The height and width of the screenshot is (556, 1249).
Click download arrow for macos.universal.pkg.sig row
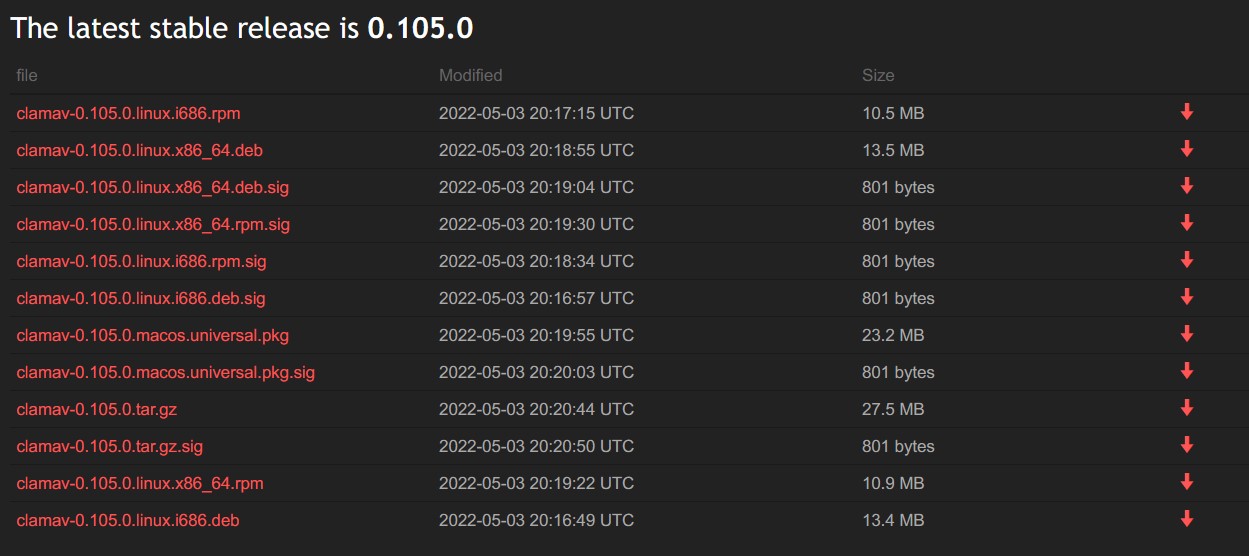[x=1187, y=371]
